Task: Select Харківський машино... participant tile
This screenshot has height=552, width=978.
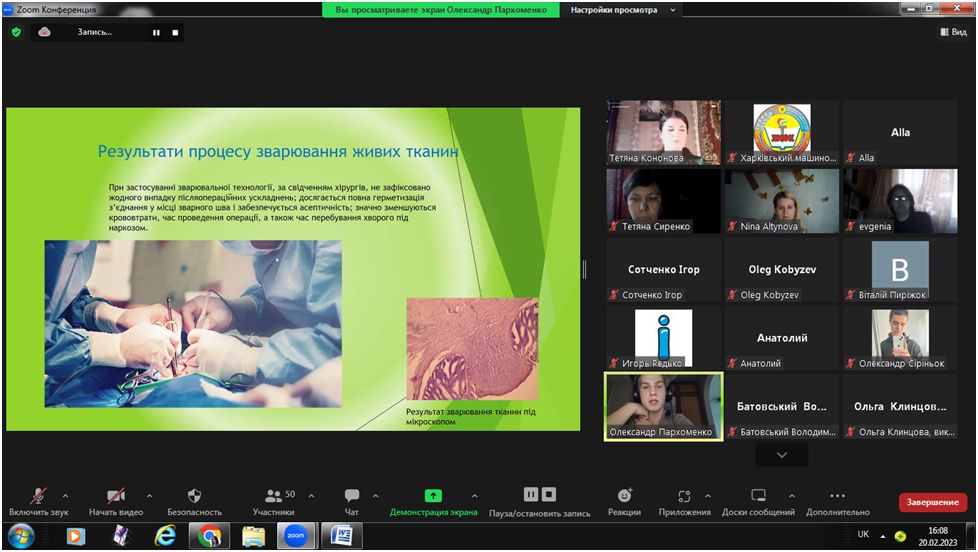Action: [782, 133]
